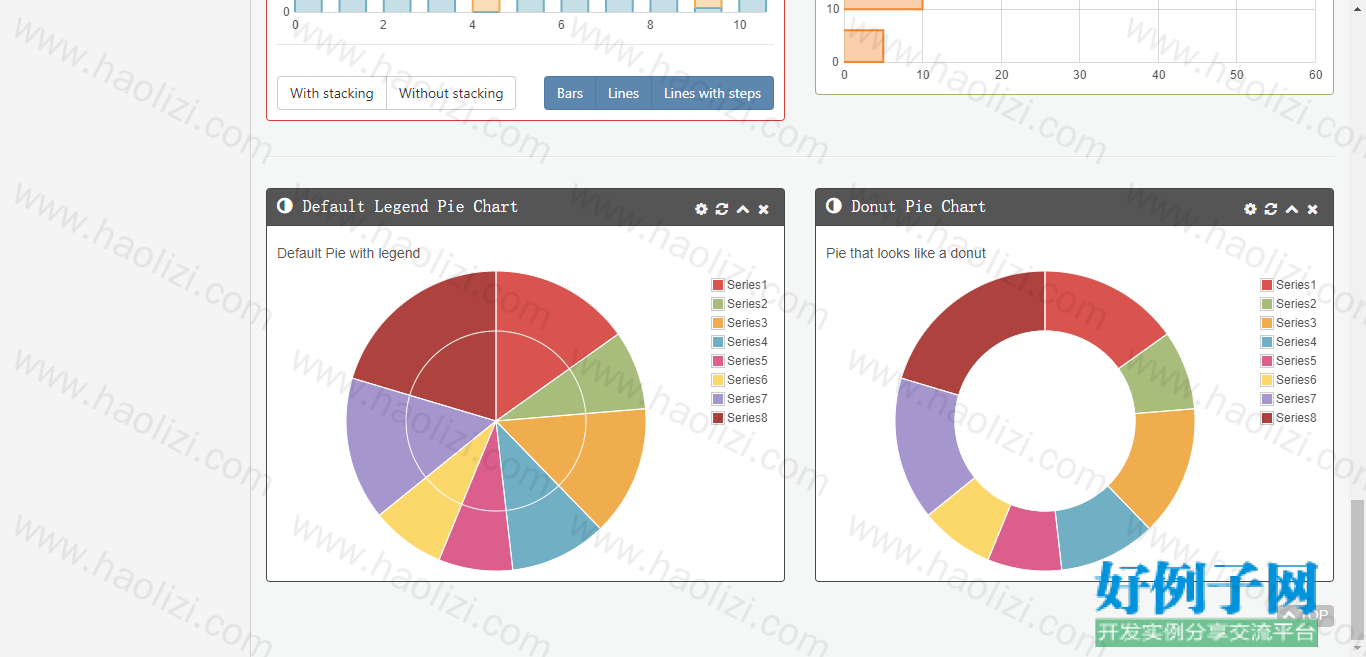The width and height of the screenshot is (1366, 657).
Task: Close the Default Legend Pie Chart widget
Action: 764,209
